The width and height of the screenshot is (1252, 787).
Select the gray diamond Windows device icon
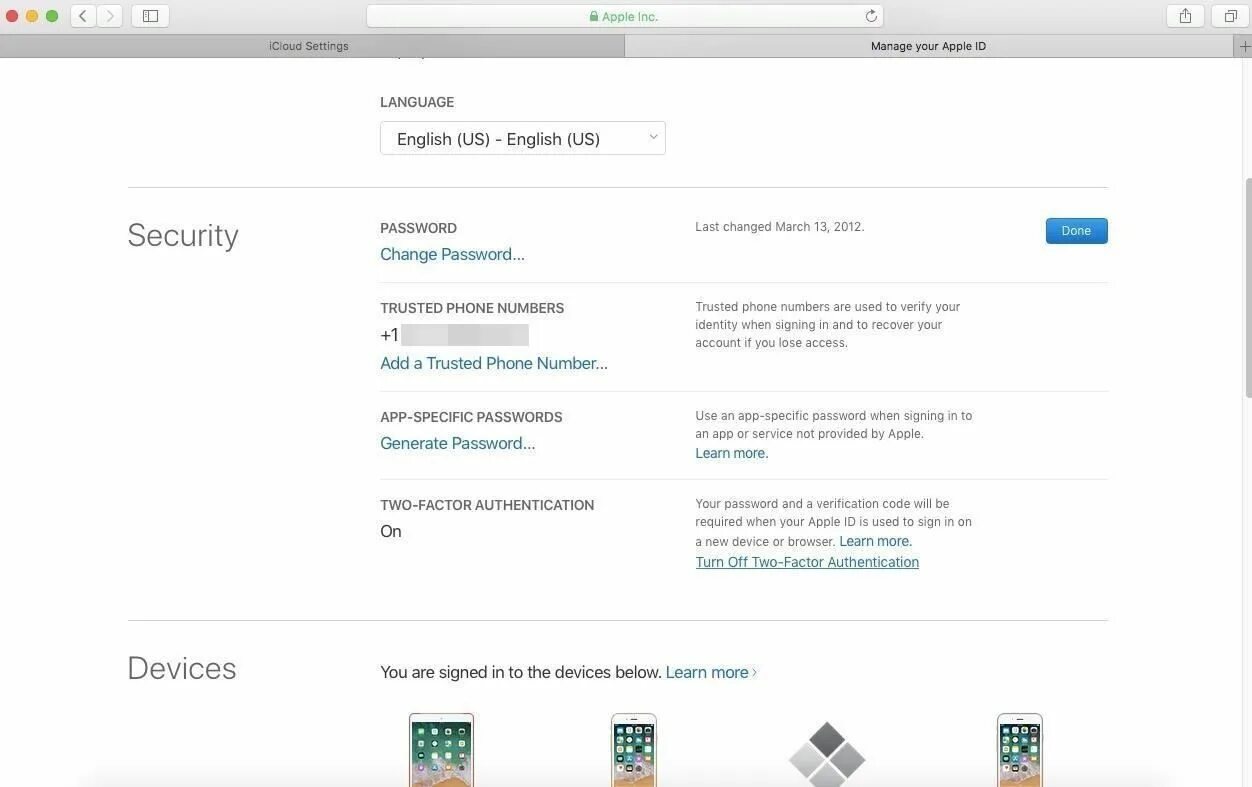827,754
